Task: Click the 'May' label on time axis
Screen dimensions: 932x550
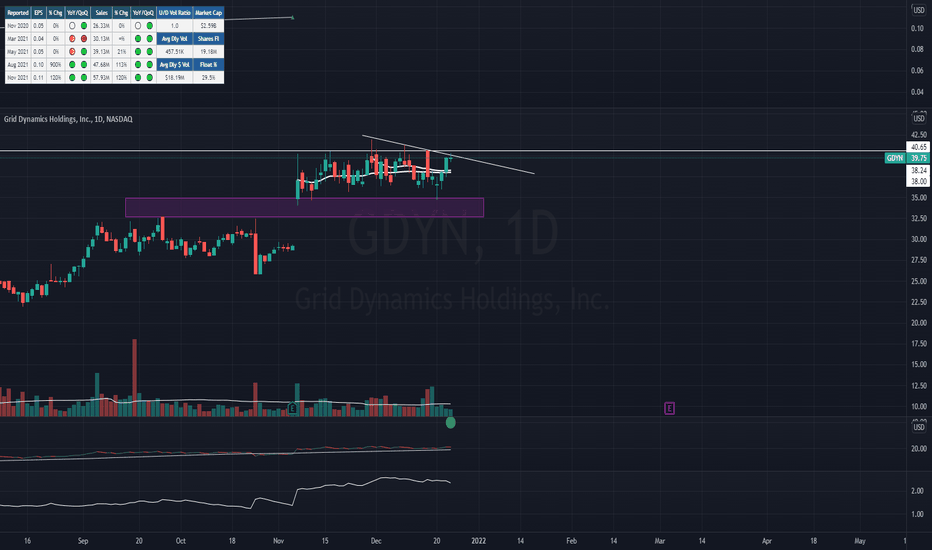Action: click(x=859, y=541)
